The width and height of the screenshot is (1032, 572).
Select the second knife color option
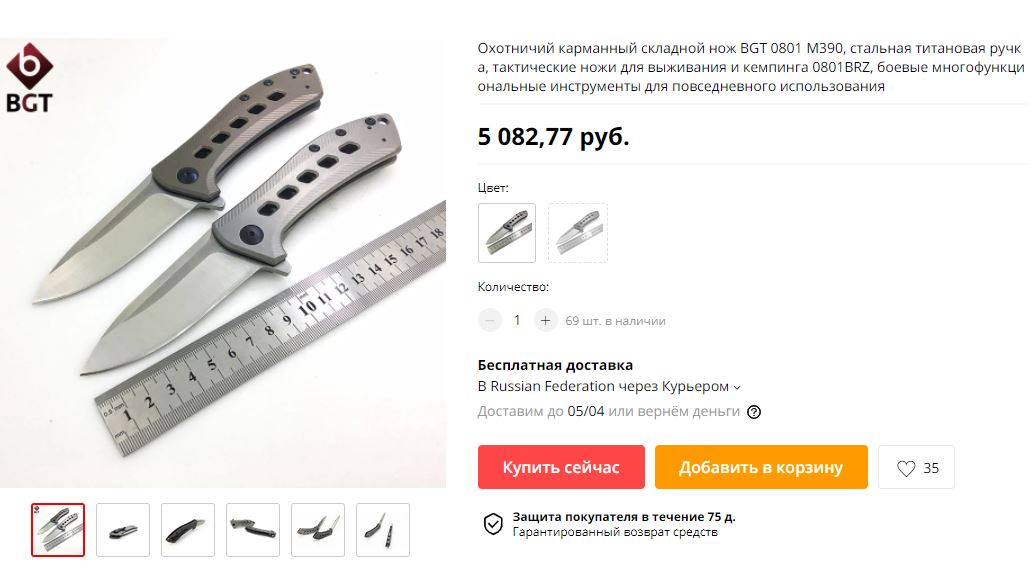click(578, 233)
